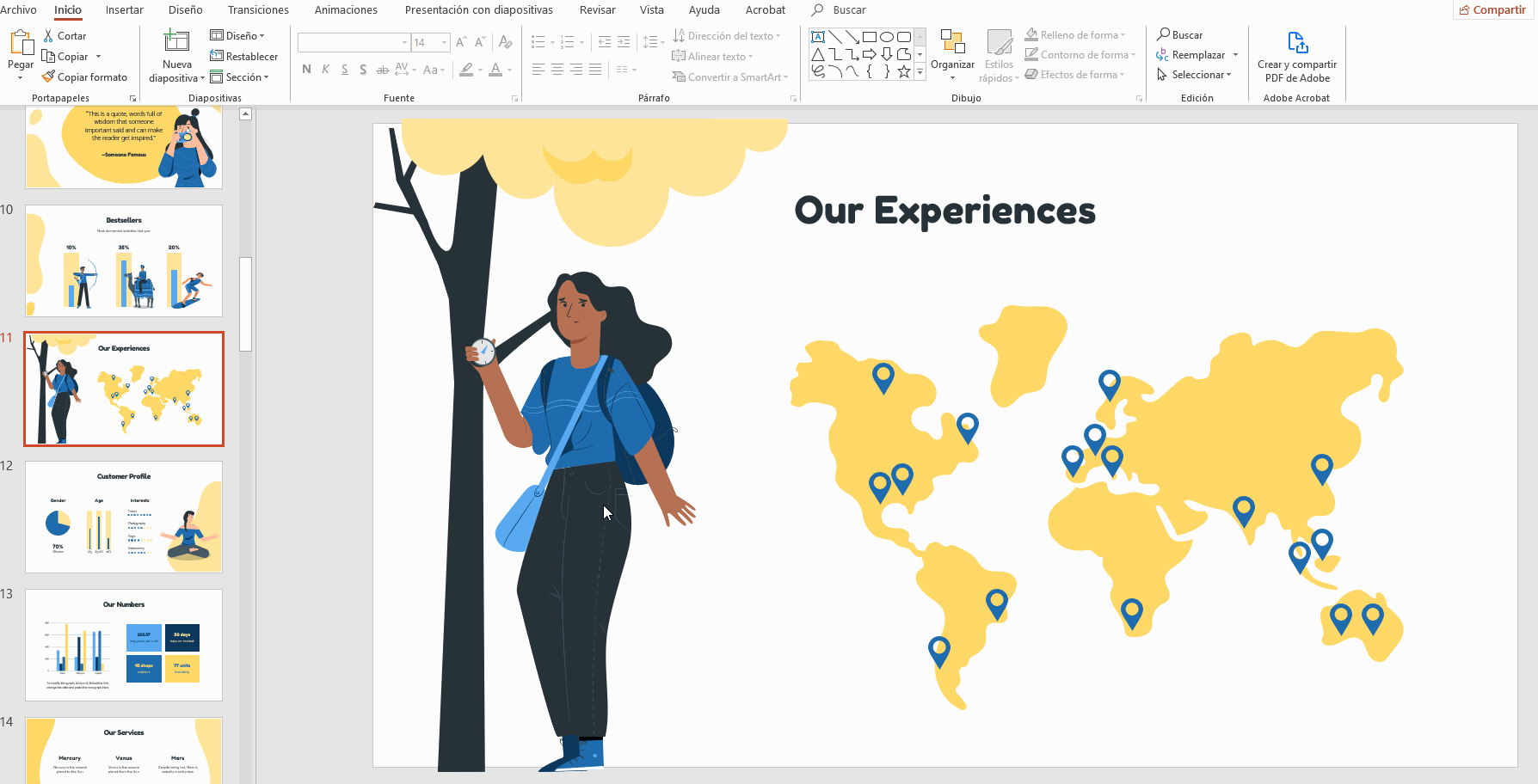This screenshot has width=1538, height=784.
Task: Toggle Negrita (N) formatting
Action: (306, 70)
